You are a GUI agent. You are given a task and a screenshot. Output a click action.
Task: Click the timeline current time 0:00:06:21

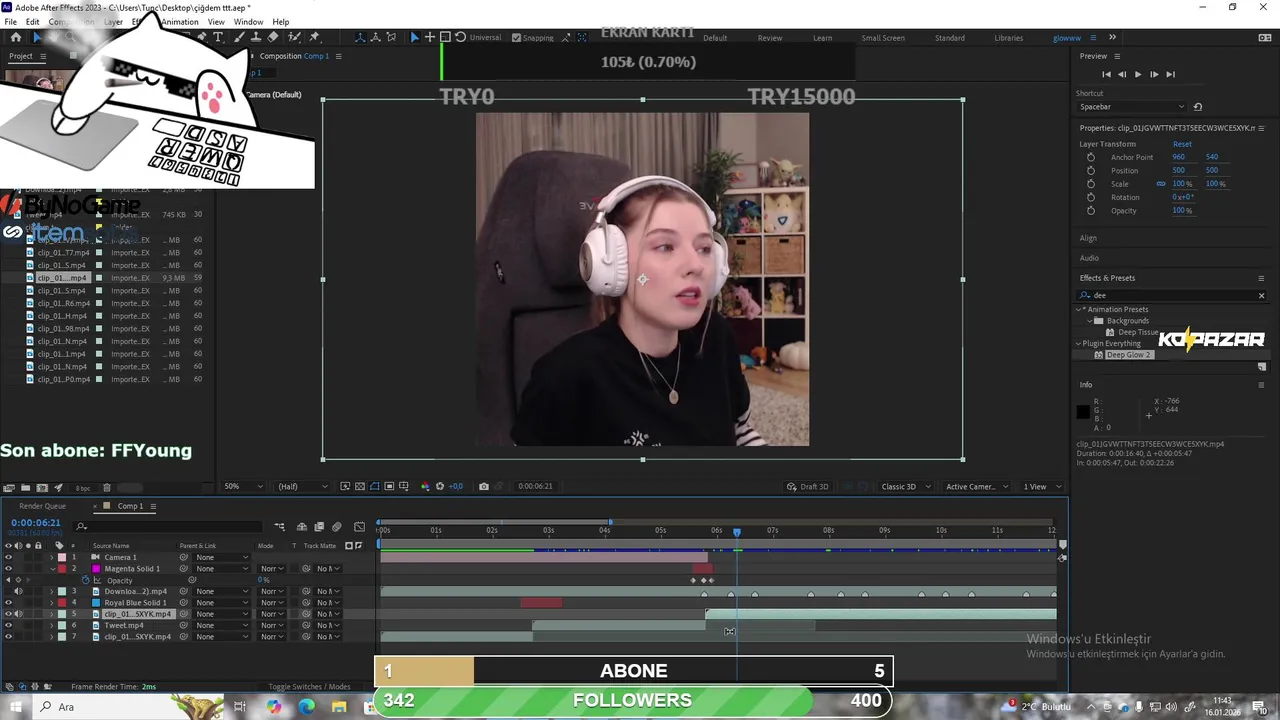36,523
